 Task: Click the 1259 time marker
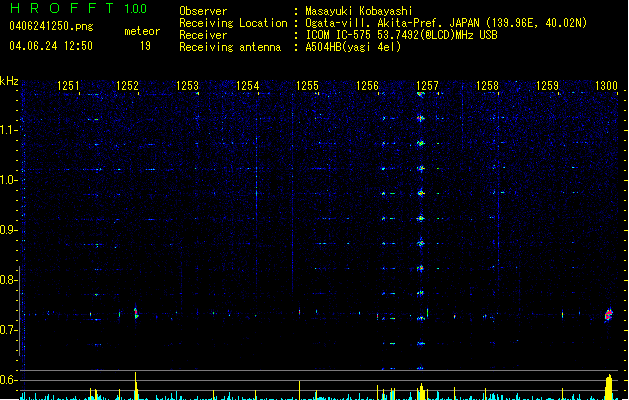coord(548,85)
